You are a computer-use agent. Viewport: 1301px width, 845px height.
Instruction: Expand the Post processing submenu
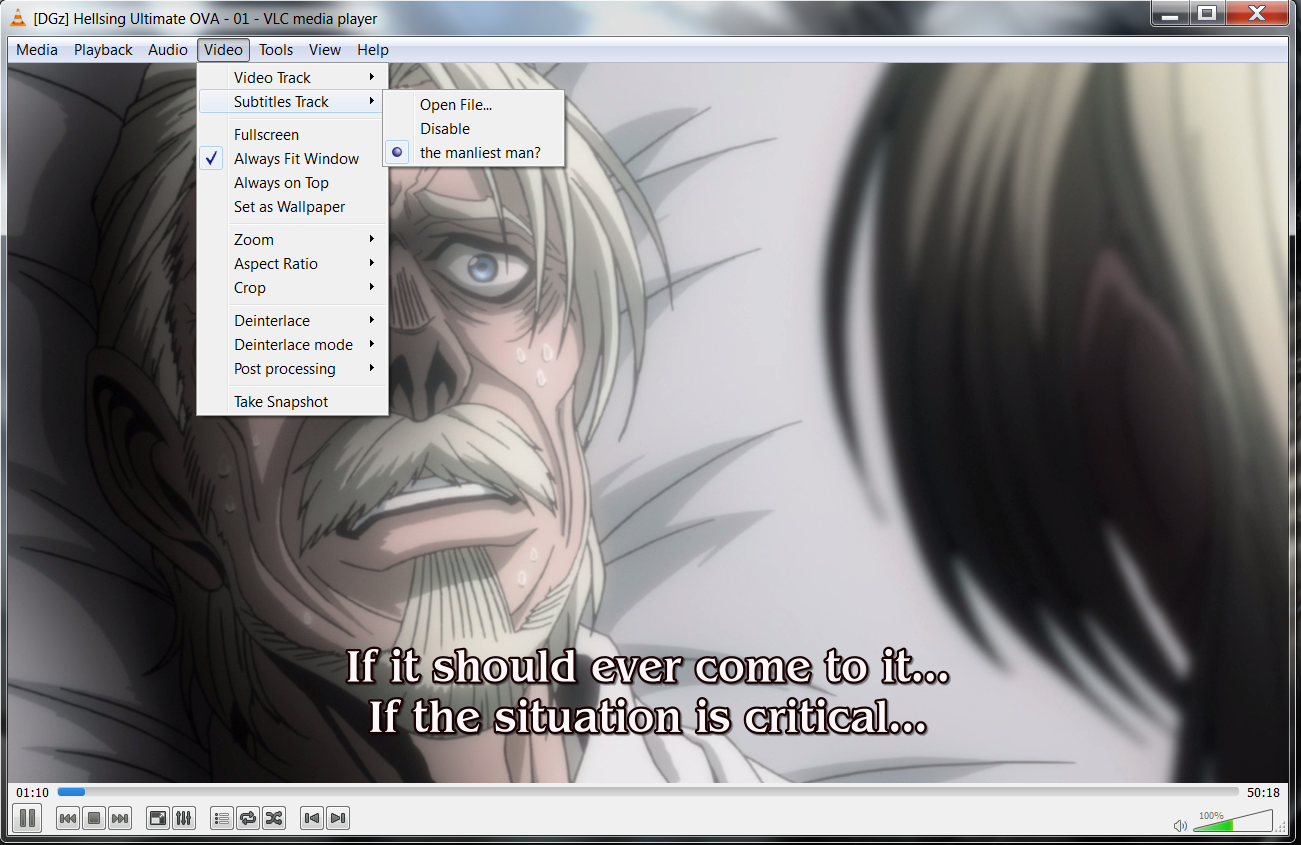coord(285,369)
